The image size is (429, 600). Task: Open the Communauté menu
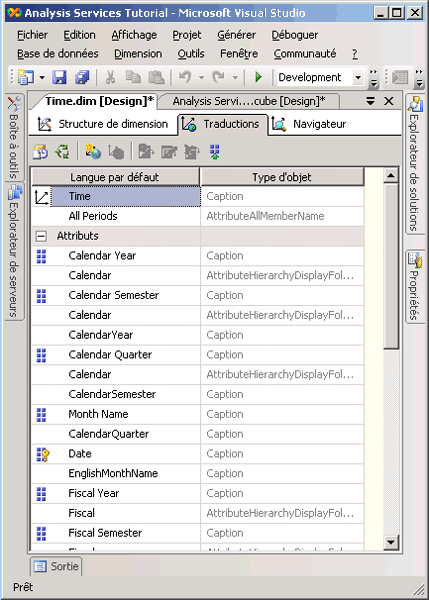tap(305, 54)
